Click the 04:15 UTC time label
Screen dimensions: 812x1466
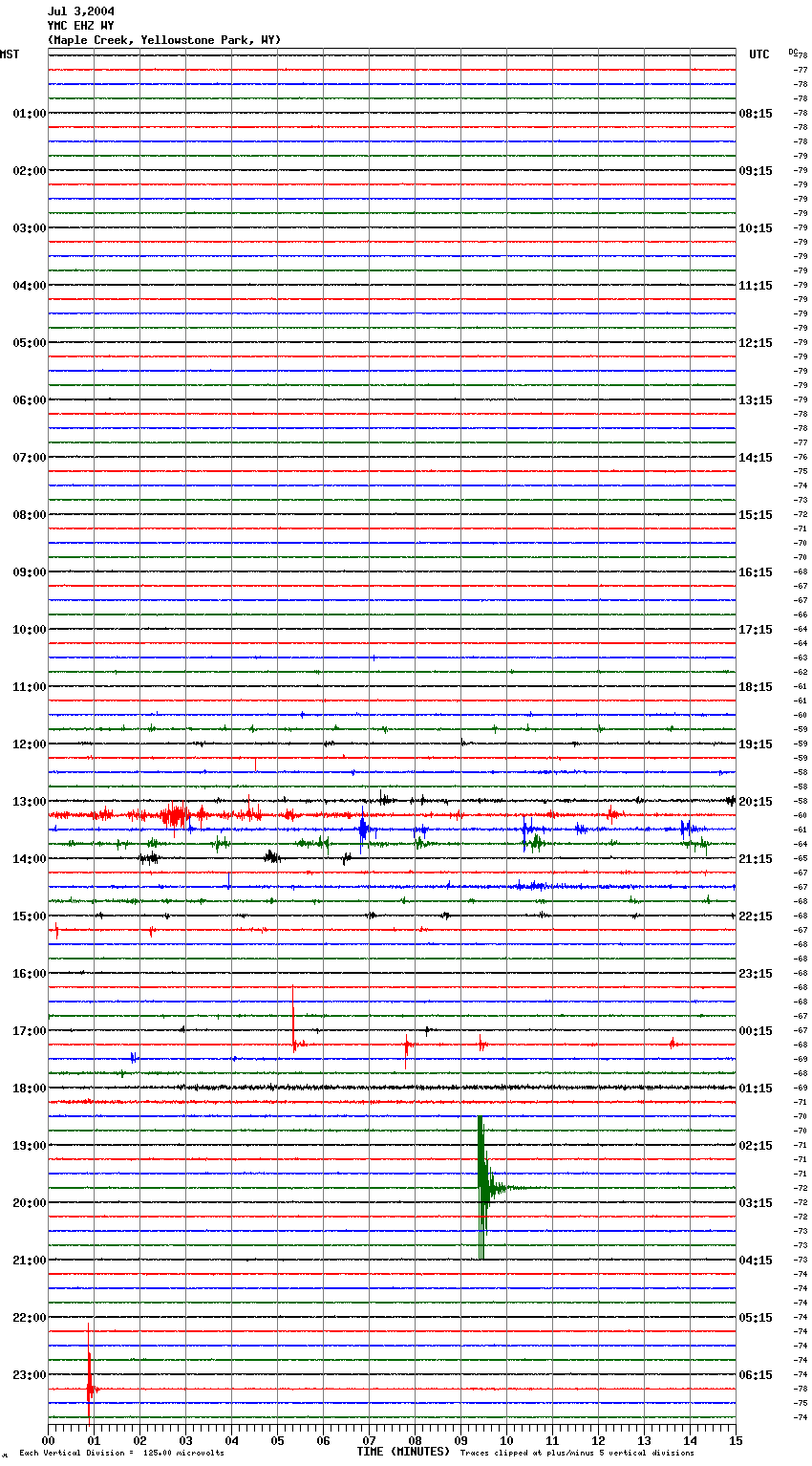pos(756,1261)
